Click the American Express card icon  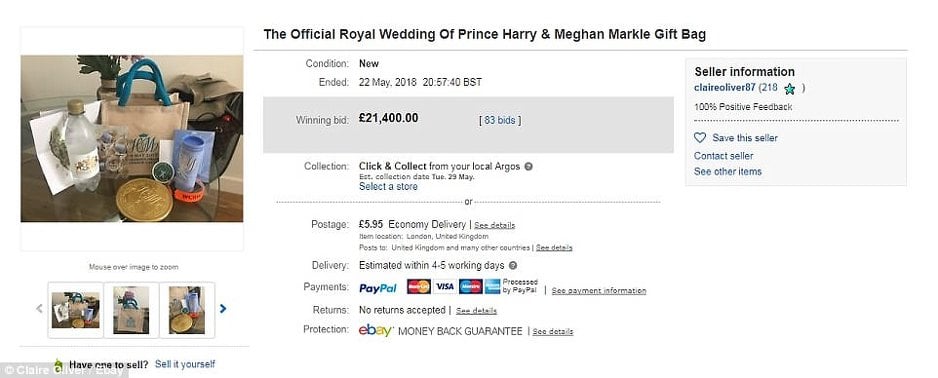tap(492, 286)
